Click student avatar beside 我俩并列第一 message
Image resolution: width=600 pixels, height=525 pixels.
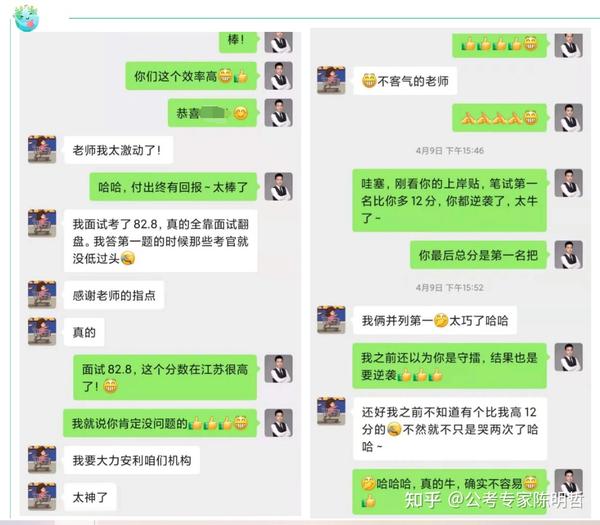tap(331, 320)
